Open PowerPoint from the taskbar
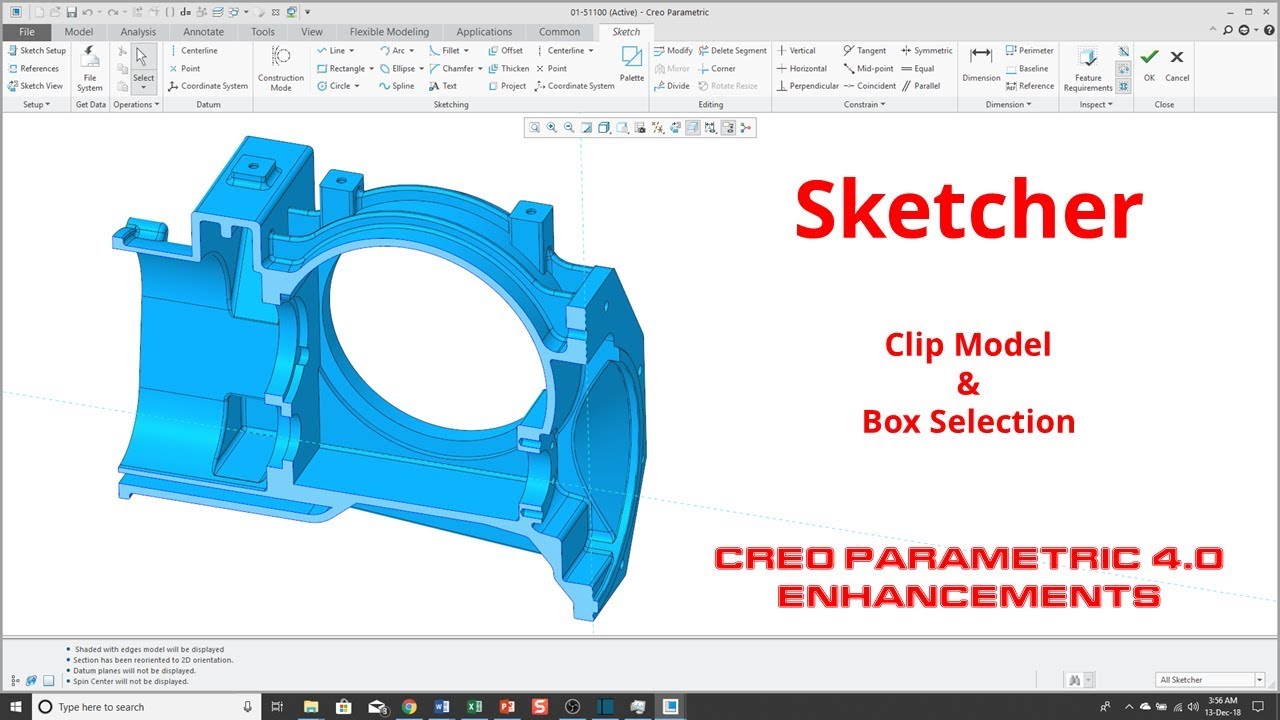This screenshot has width=1280, height=720. point(508,707)
